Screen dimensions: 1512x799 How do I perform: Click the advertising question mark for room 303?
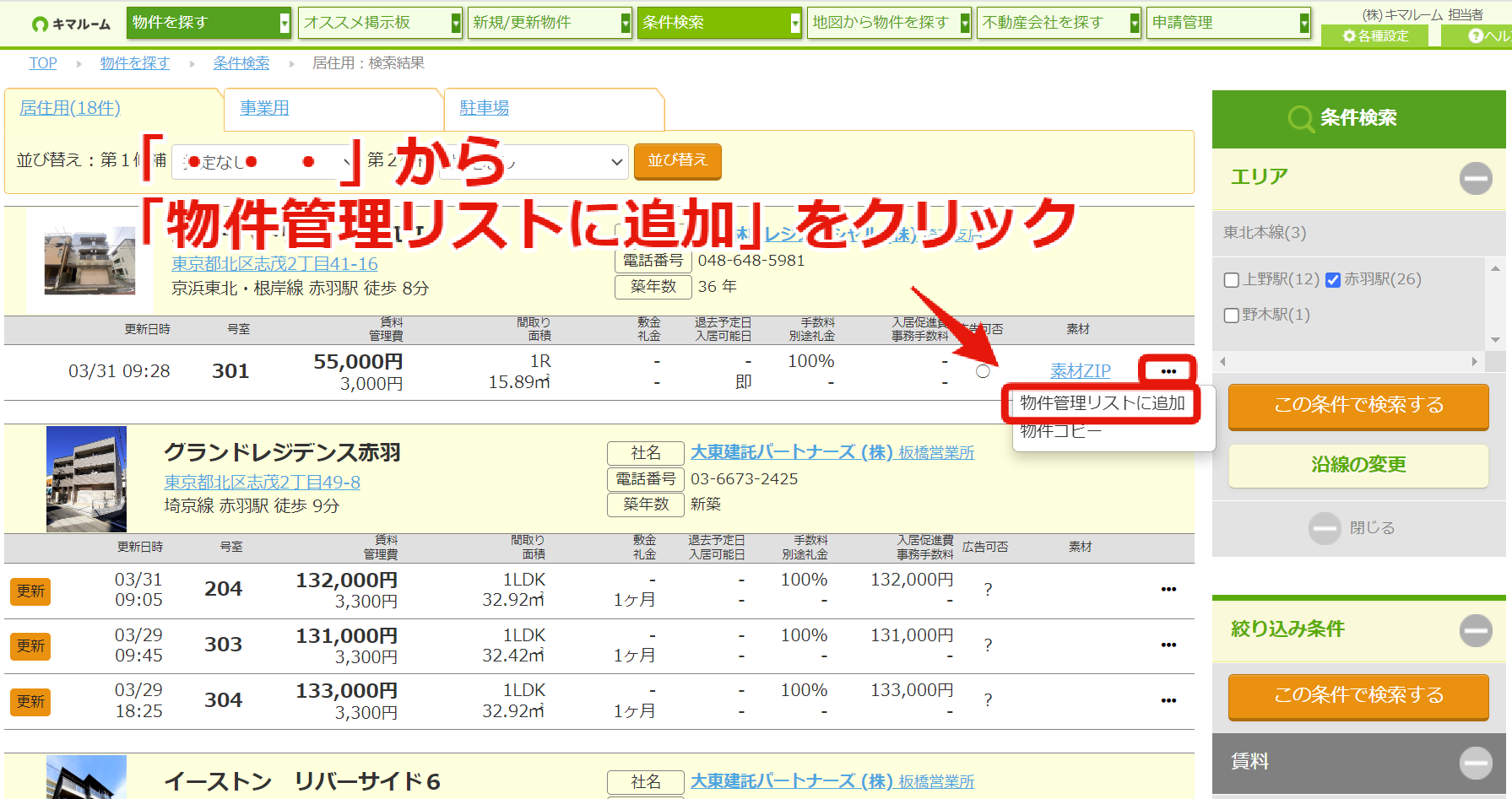[x=988, y=645]
